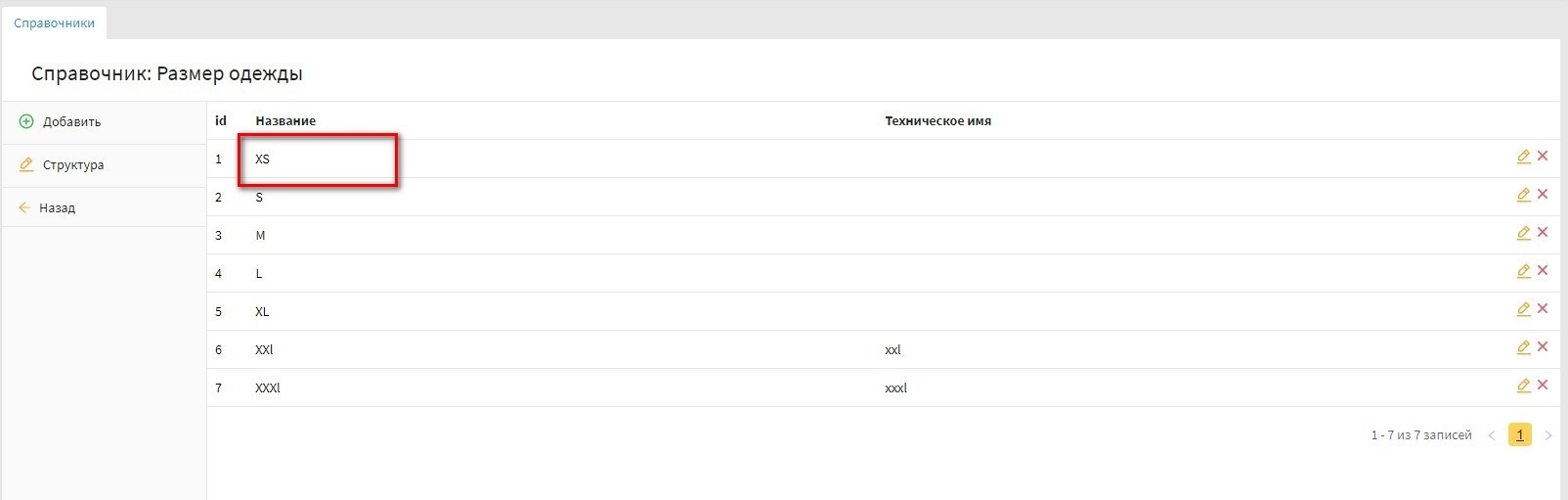Click the Техническое имя column header
This screenshot has width=1568, height=500.
coord(937,120)
